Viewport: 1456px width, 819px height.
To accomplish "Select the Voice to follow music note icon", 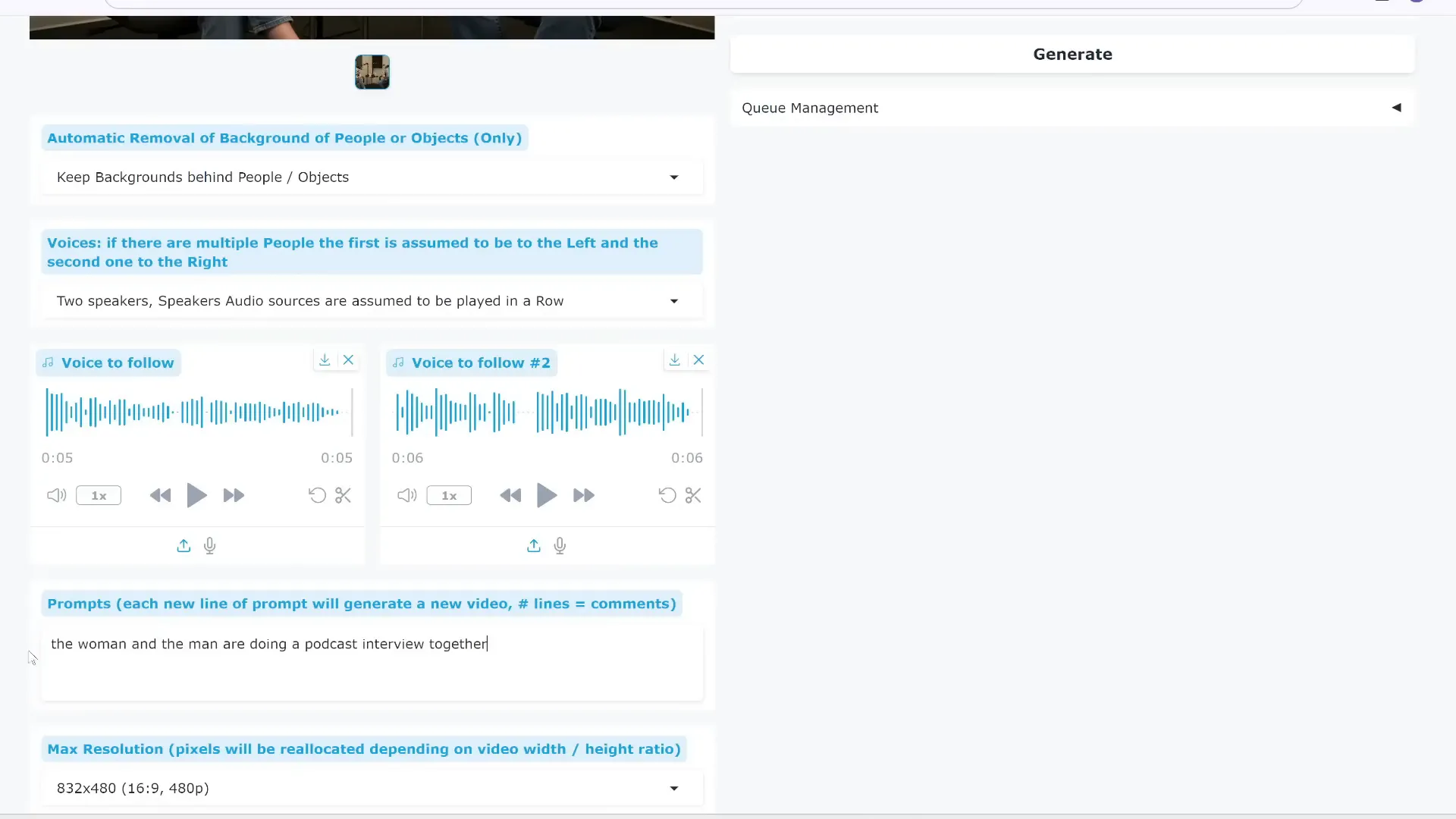I will coord(49,363).
